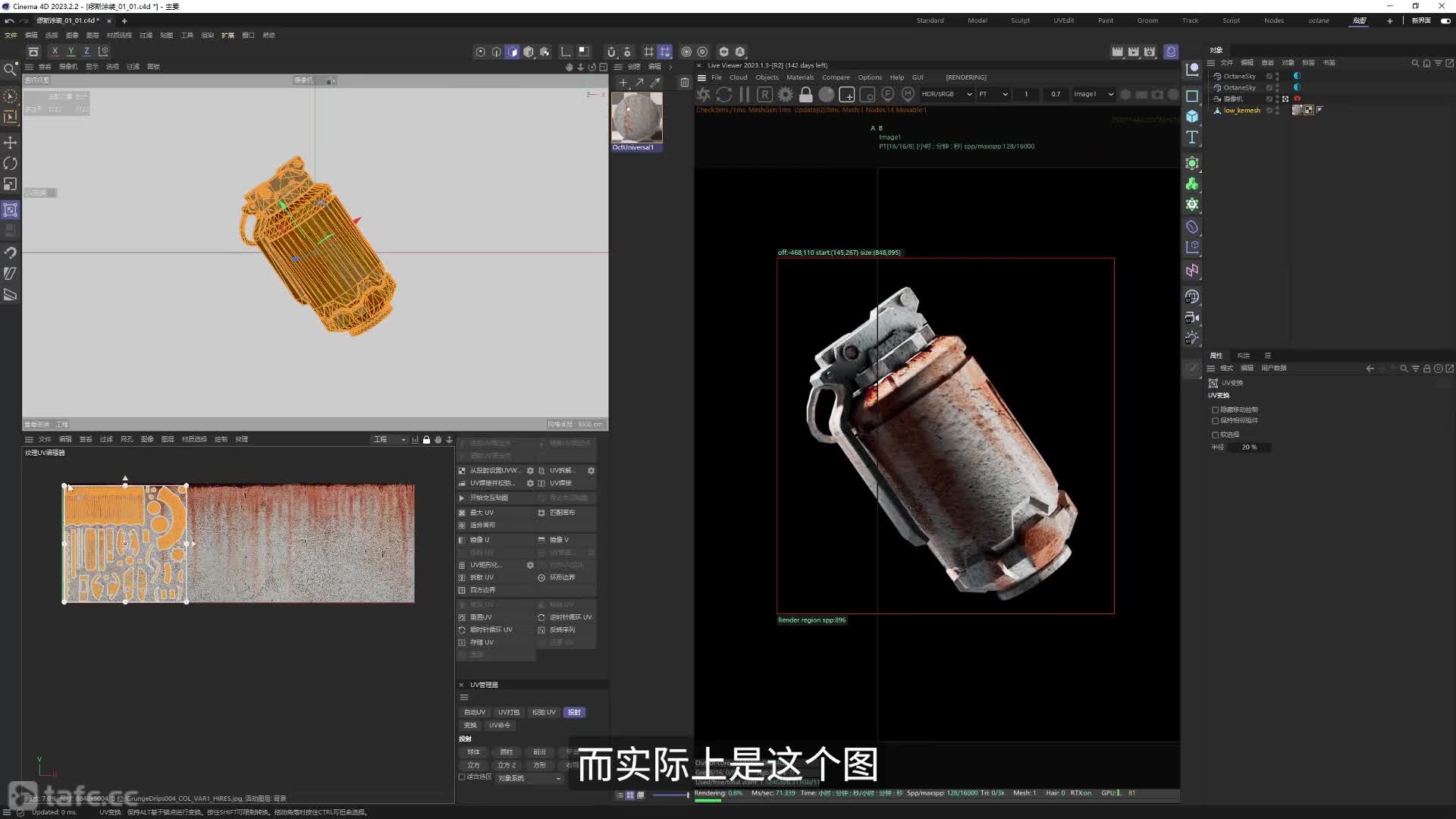1456x819 pixels.
Task: Toggle Z axis lock
Action: 86,52
